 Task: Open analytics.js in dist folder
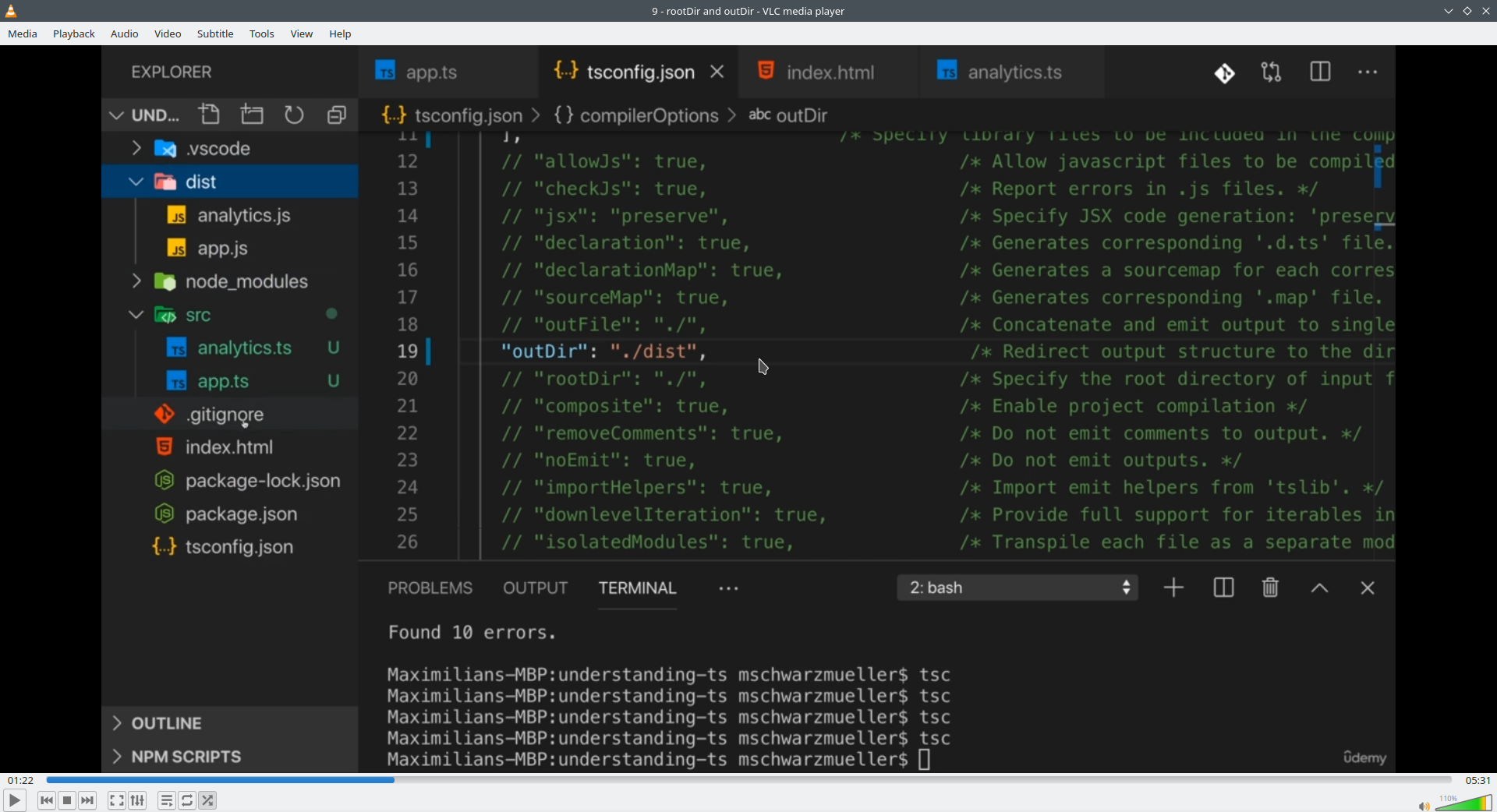[230, 215]
